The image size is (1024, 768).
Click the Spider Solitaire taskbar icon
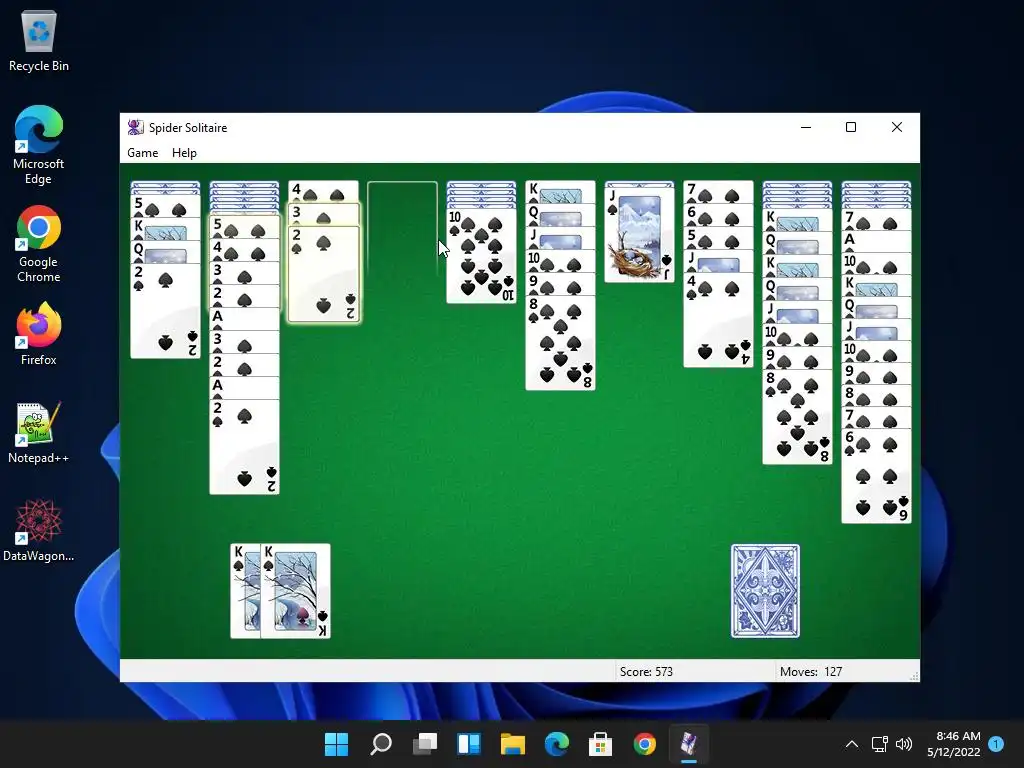tap(688, 744)
